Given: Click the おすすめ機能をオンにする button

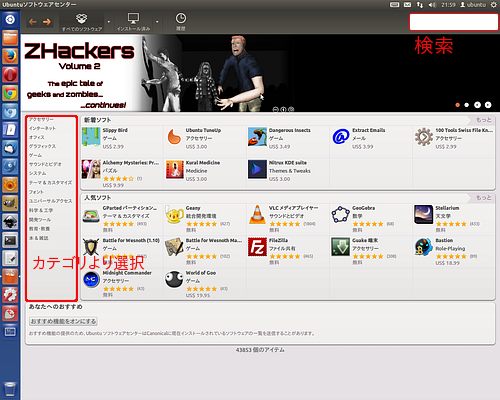Looking at the screenshot, I should point(63,321).
